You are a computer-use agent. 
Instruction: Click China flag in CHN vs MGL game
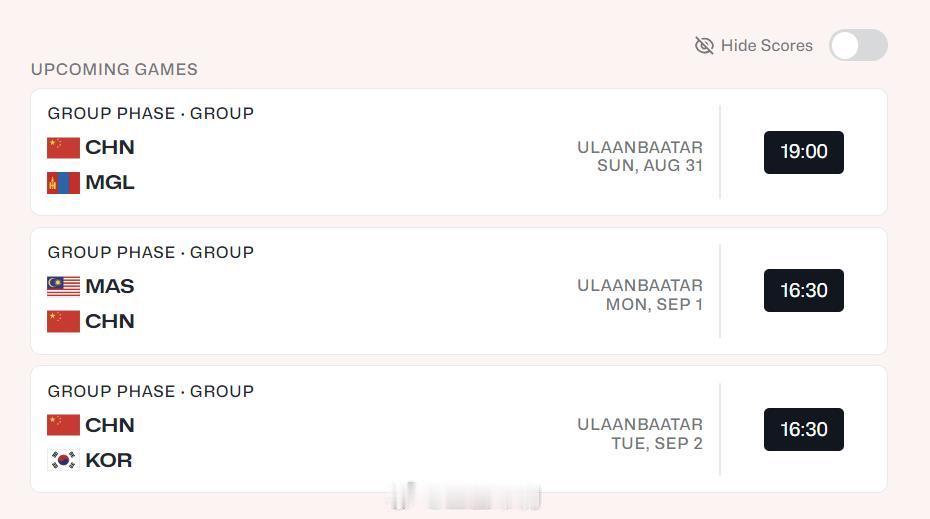click(63, 148)
